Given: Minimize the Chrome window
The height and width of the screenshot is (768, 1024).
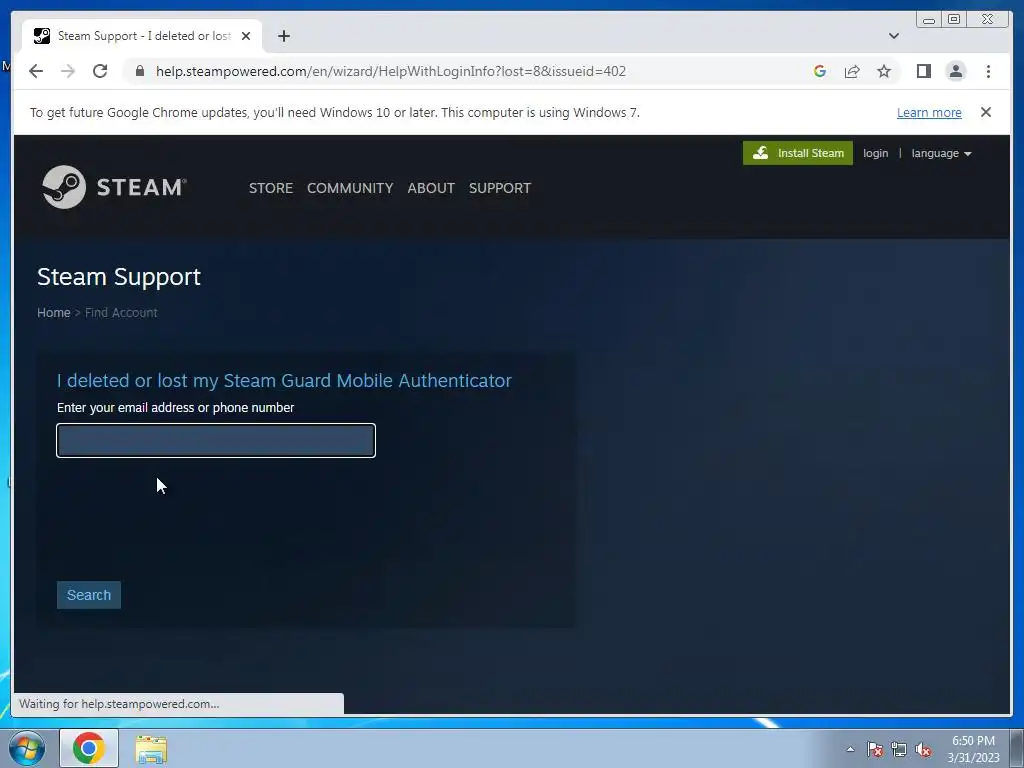Looking at the screenshot, I should click(929, 20).
